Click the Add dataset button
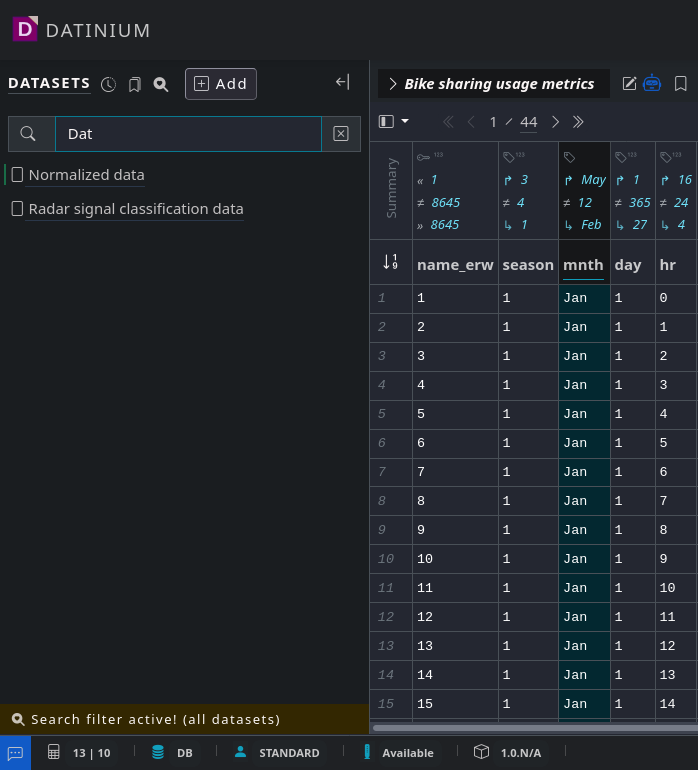698x770 pixels. 220,84
